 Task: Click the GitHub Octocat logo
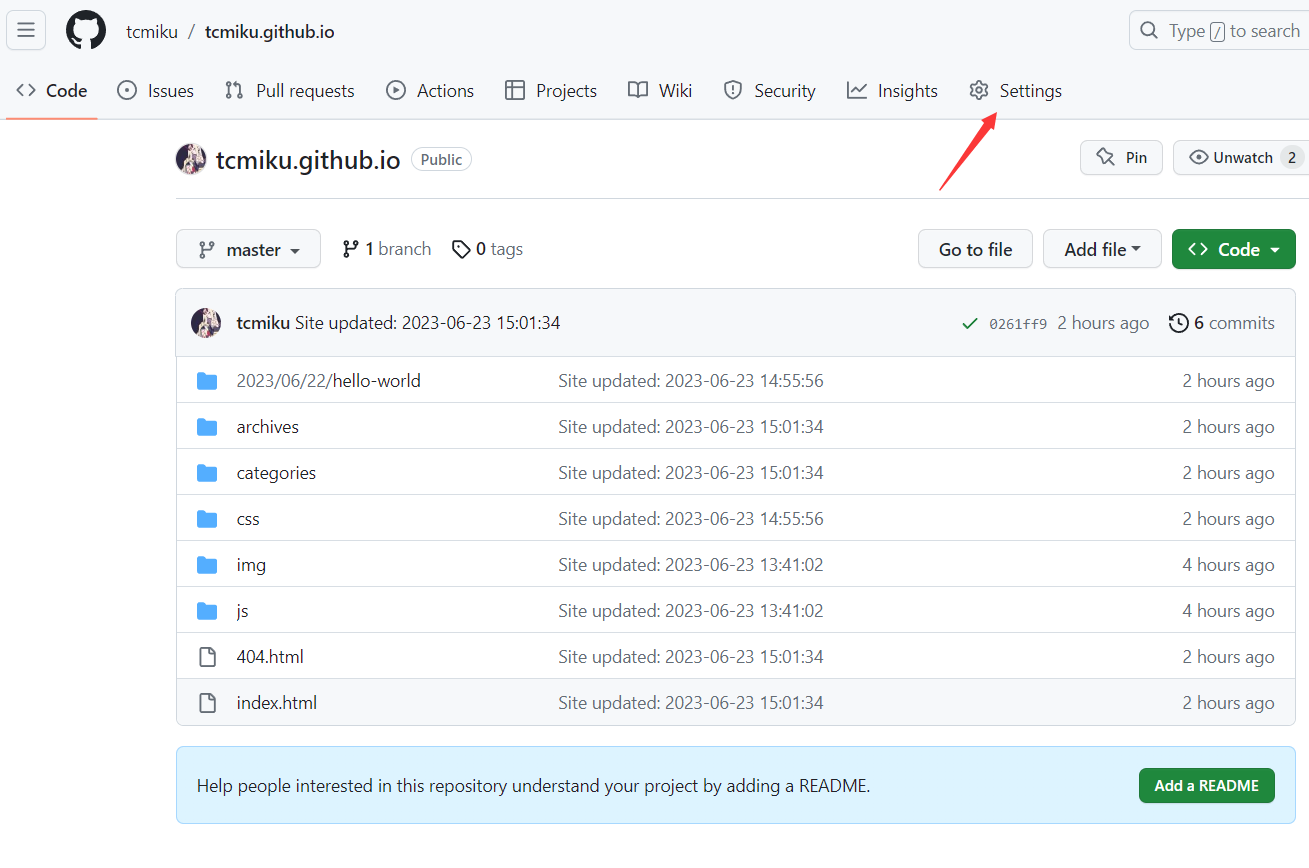coord(86,31)
